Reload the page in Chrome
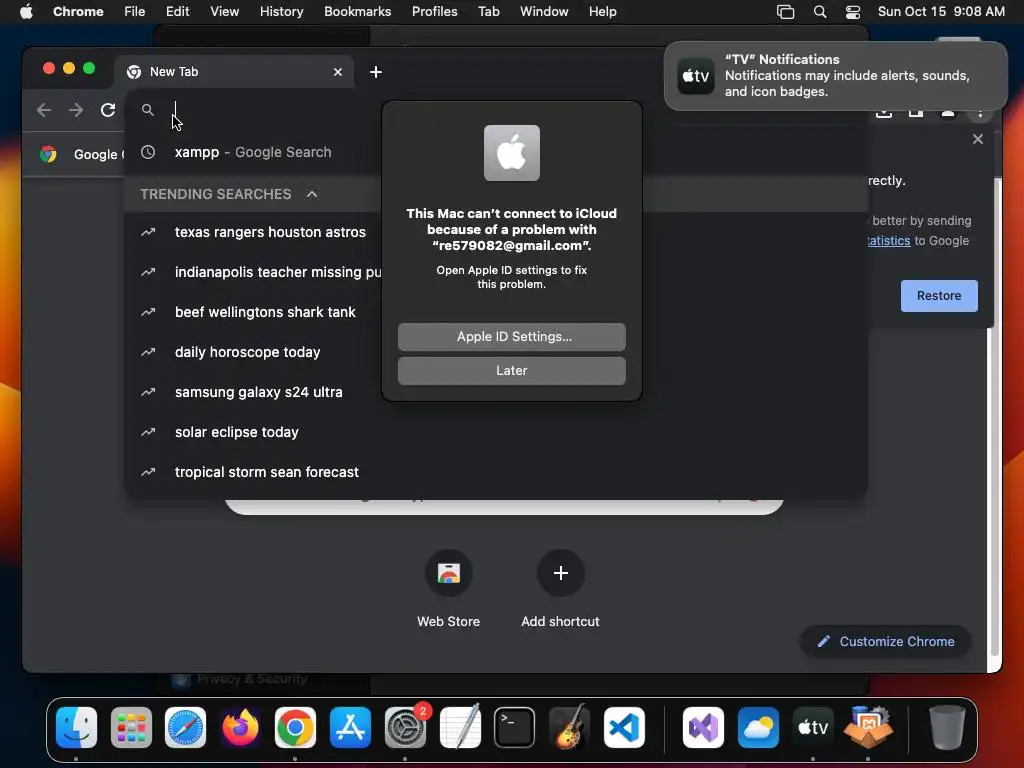1024x768 pixels. (x=108, y=110)
